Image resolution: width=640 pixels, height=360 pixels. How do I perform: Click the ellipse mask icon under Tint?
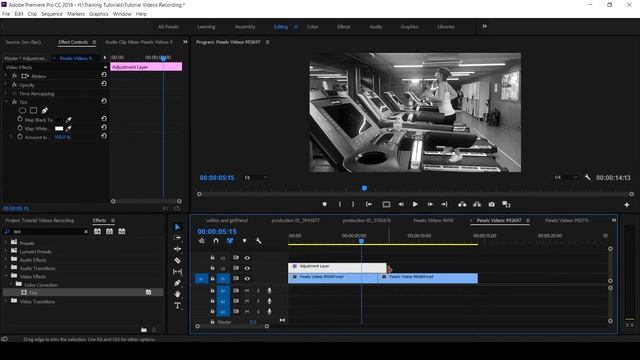point(22,110)
